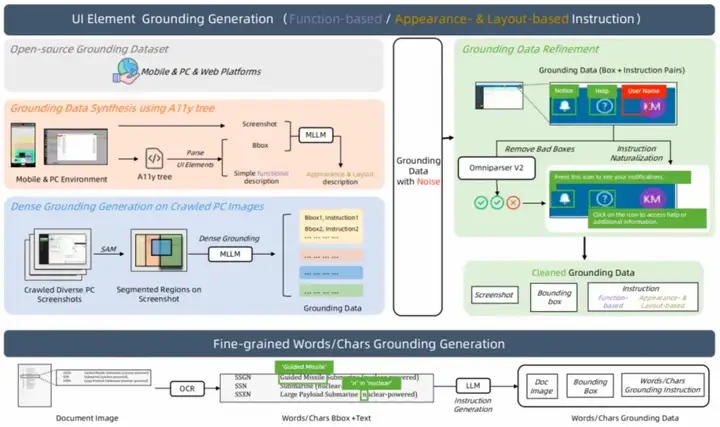Click the Screenshot box in Cleaned Grounding Data
Screen dimensions: 720x427
click(x=495, y=295)
